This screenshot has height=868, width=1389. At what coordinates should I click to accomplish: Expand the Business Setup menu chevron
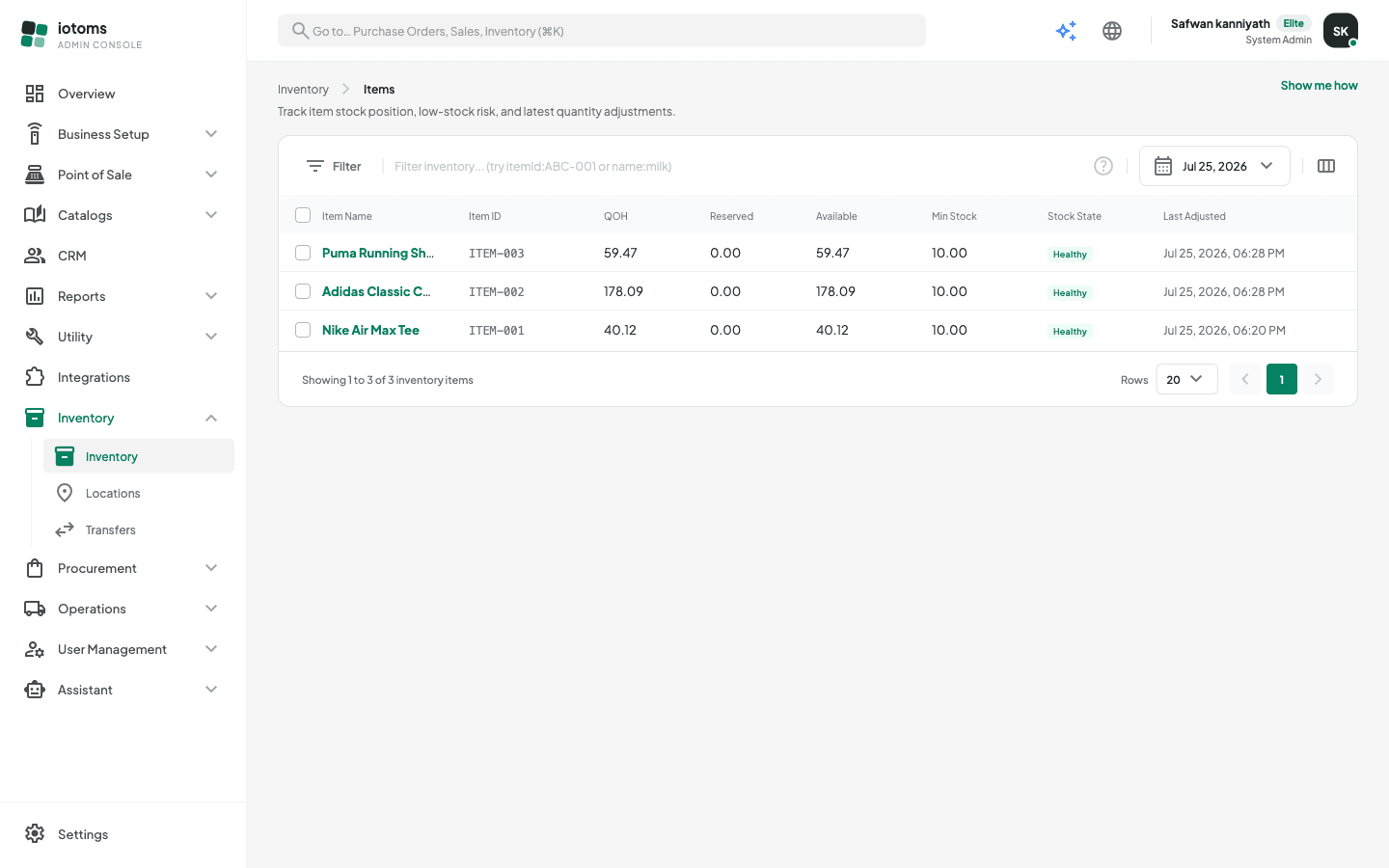click(x=211, y=134)
